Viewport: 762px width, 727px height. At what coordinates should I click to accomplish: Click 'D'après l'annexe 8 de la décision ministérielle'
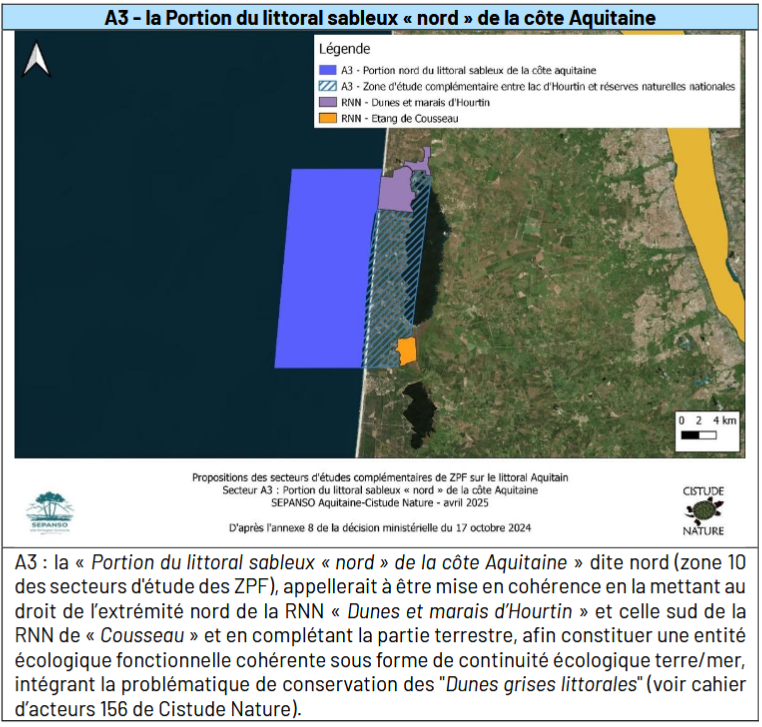click(x=380, y=528)
